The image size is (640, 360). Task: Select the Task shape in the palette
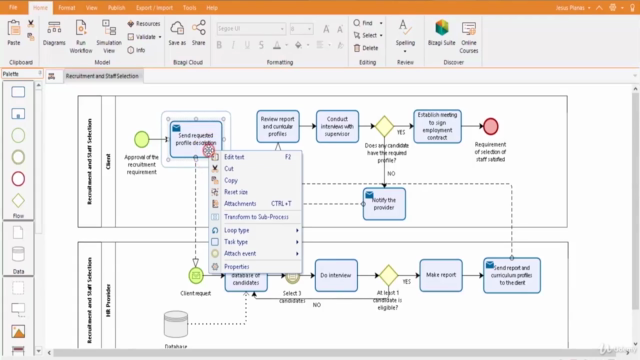coord(18,92)
